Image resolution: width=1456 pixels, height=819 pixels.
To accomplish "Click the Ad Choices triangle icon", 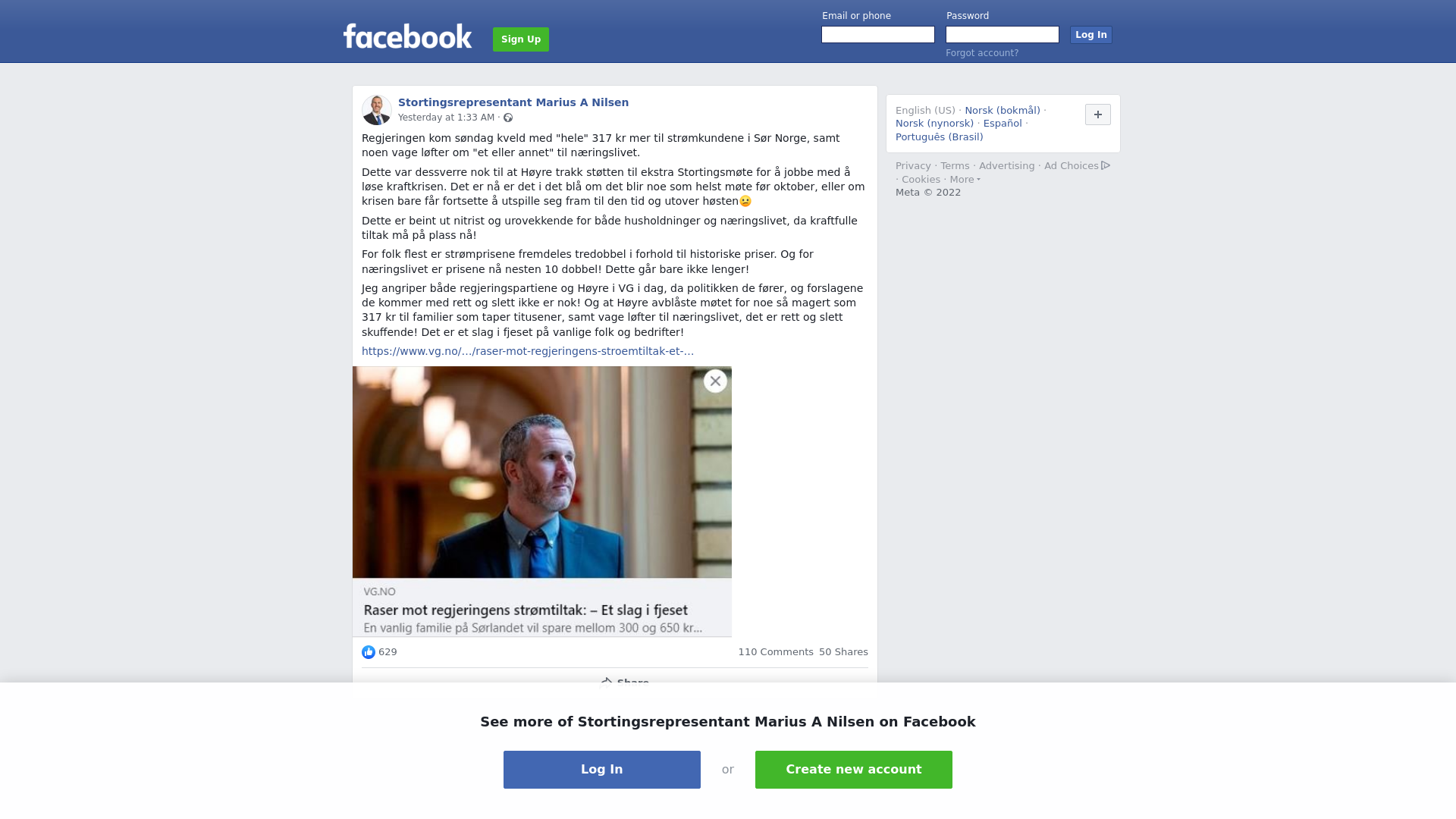I will click(1106, 165).
